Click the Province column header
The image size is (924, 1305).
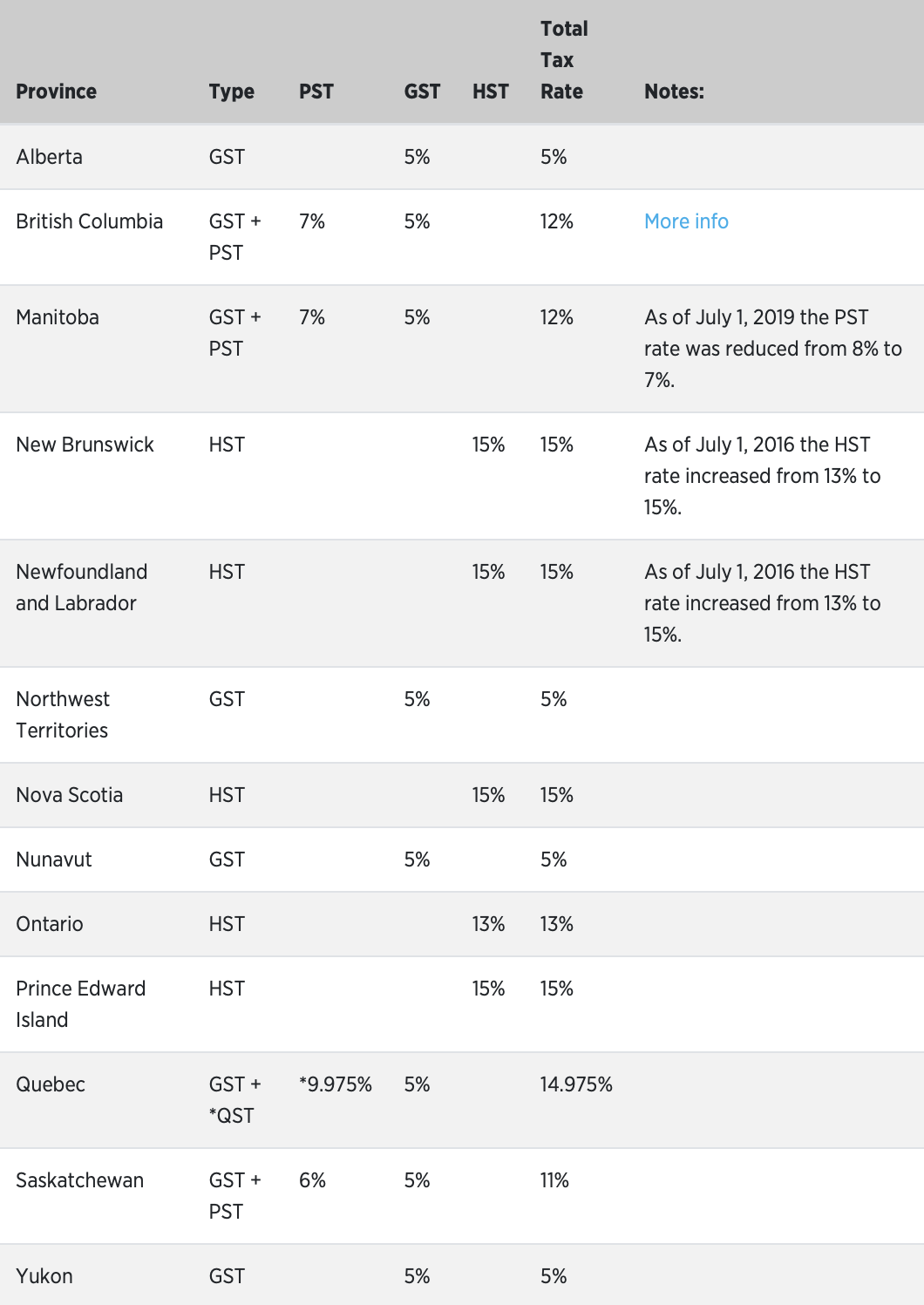(x=57, y=92)
